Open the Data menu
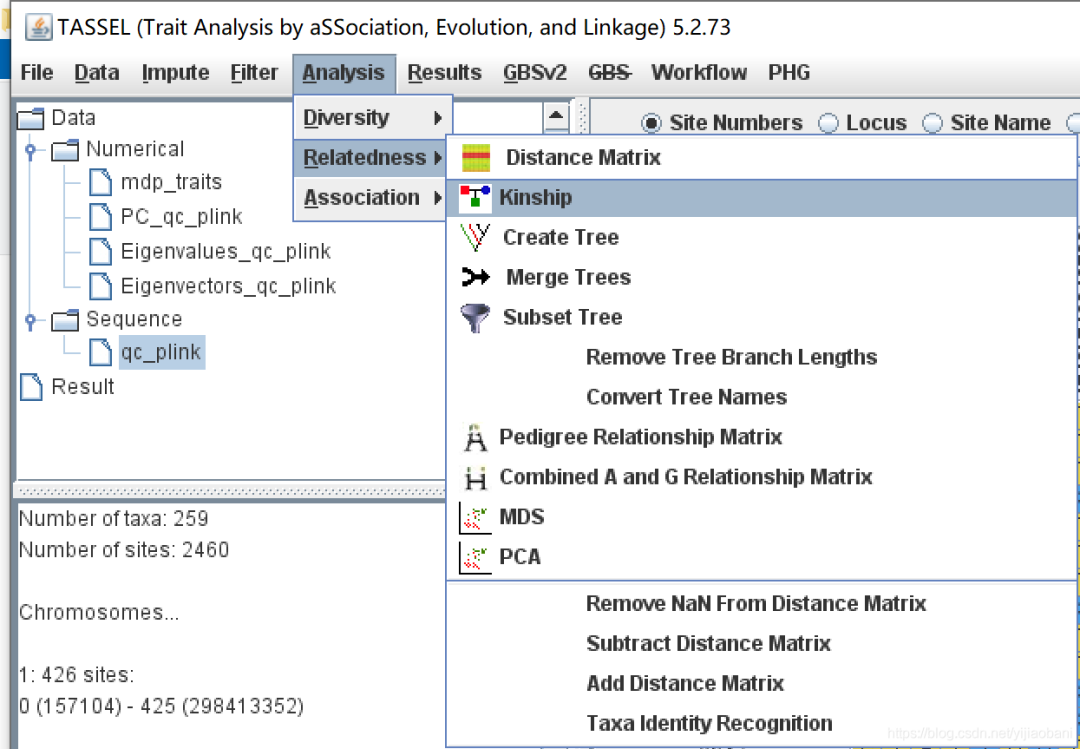 click(x=96, y=72)
